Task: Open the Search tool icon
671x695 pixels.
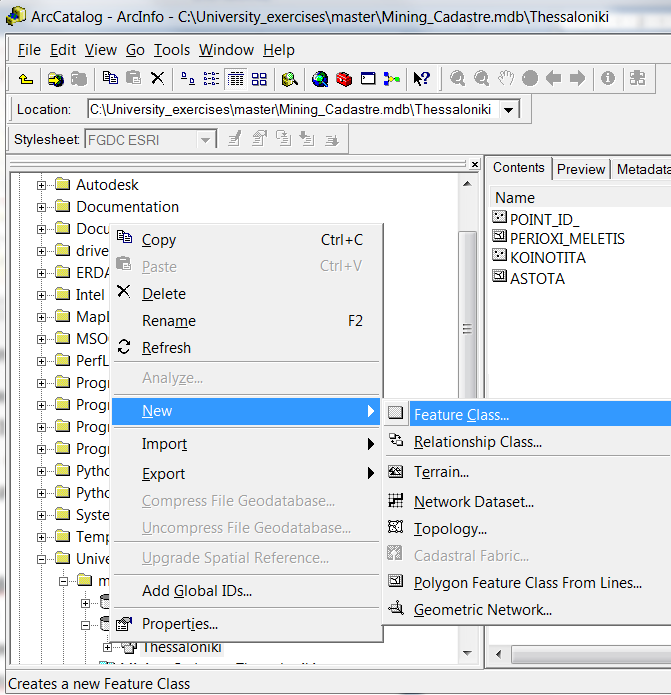Action: coord(289,79)
